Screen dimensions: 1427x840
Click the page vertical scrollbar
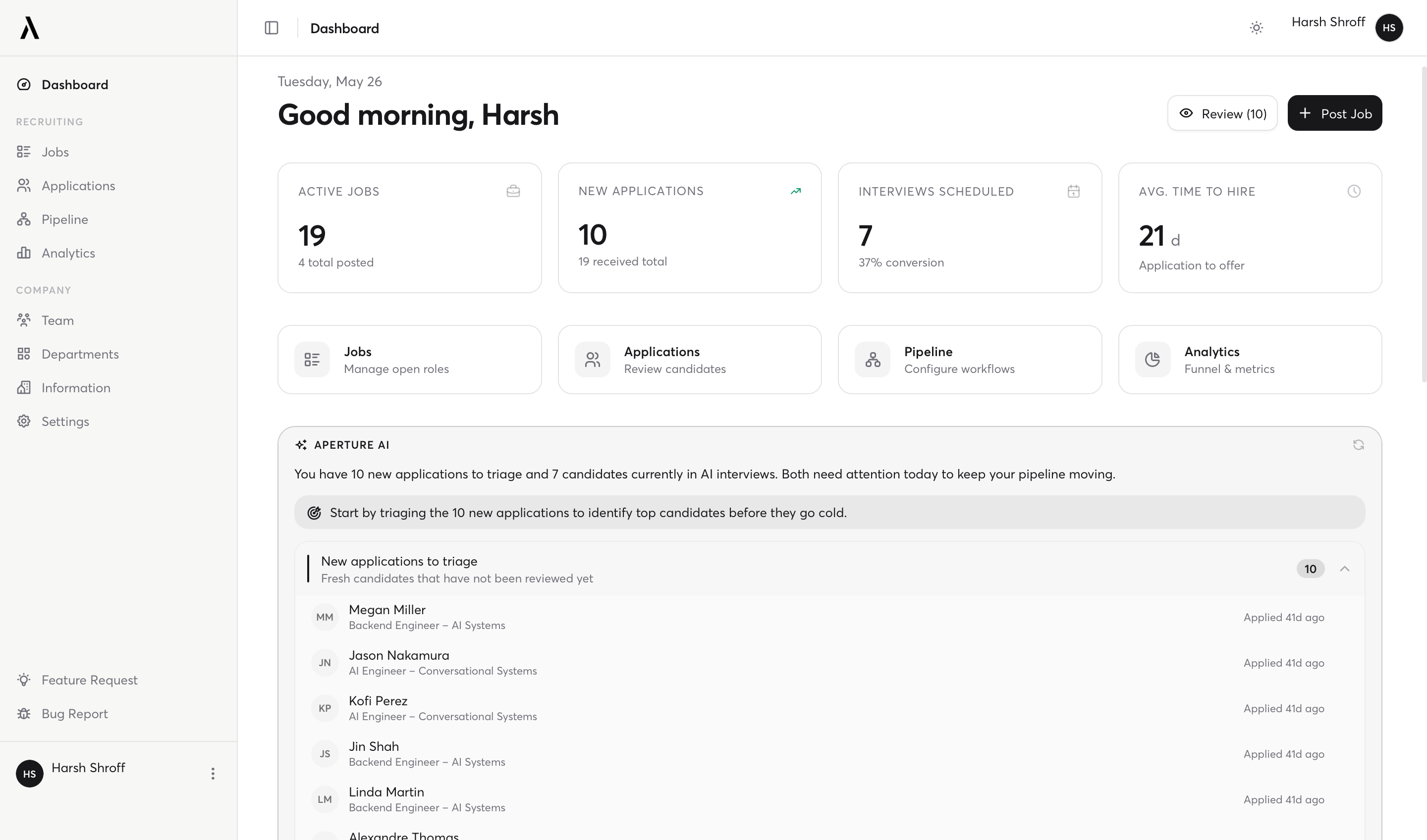[1424, 224]
